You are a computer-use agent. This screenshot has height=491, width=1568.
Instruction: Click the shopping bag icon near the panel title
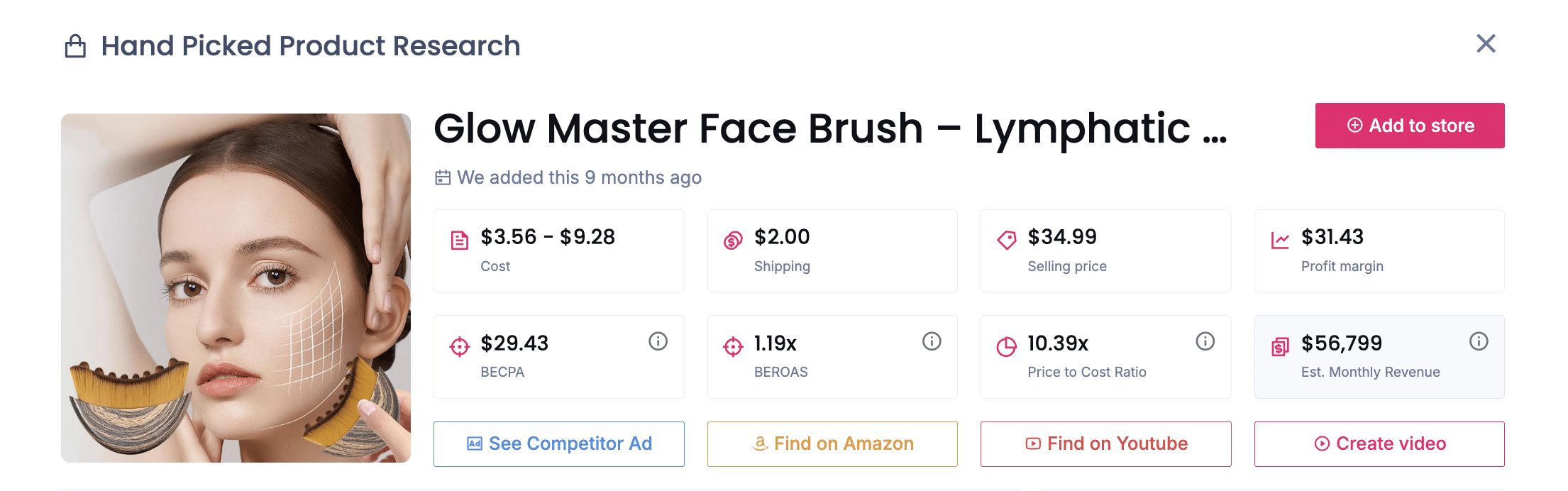click(x=74, y=45)
